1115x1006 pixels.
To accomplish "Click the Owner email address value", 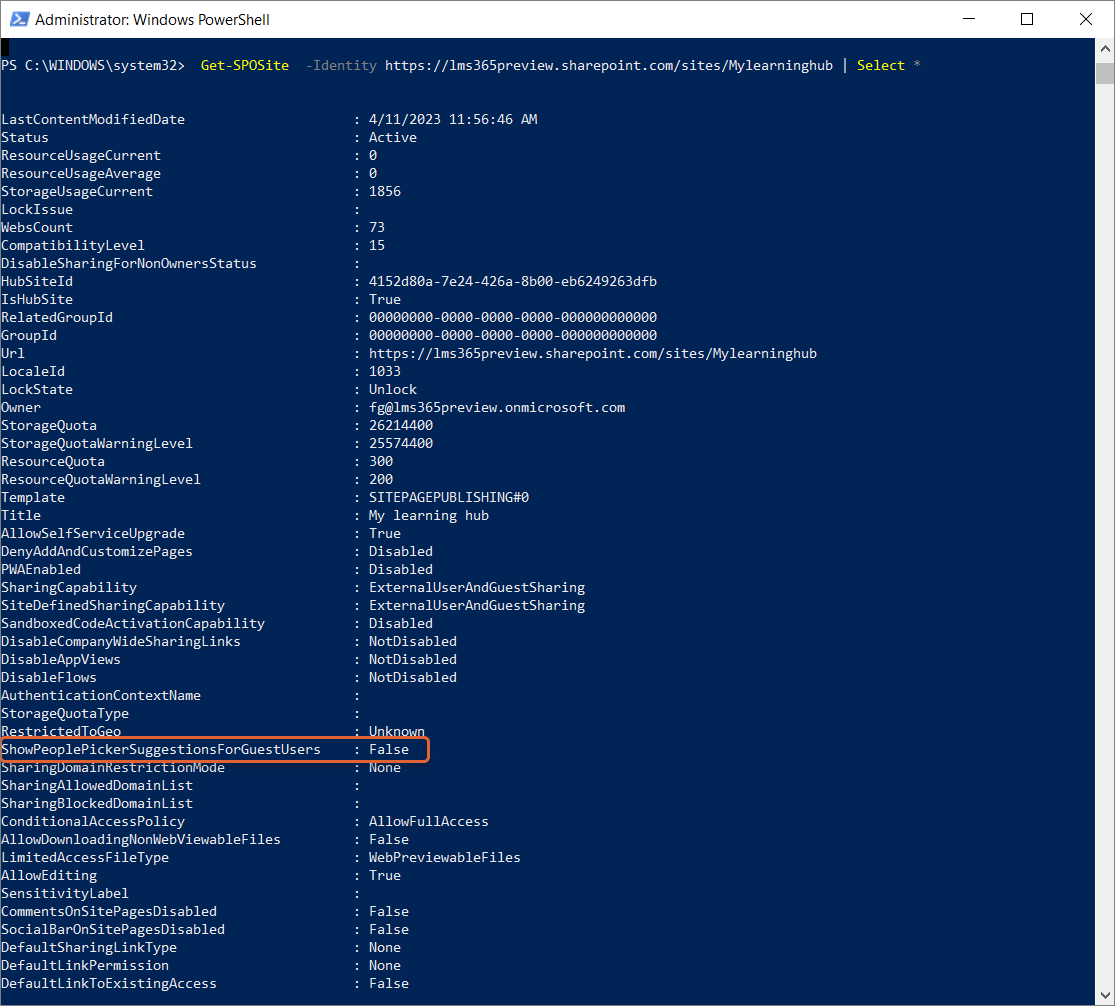I will pyautogui.click(x=497, y=408).
